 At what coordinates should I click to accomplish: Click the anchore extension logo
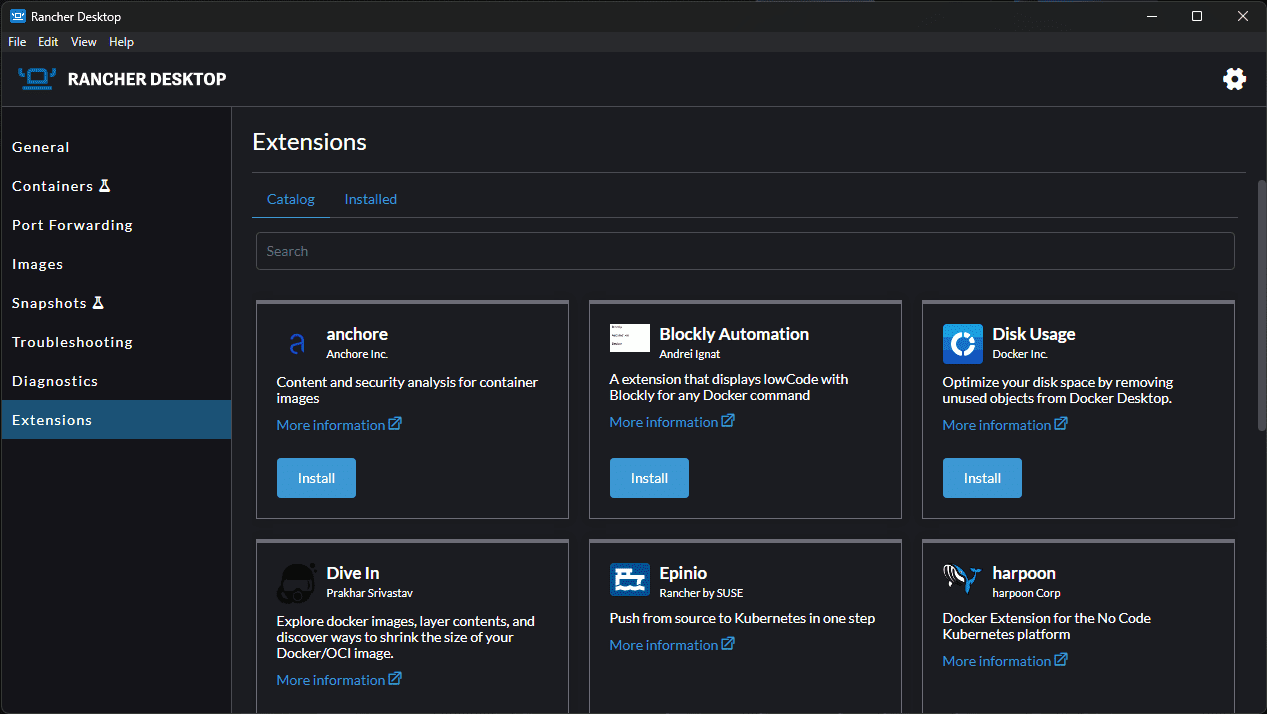296,344
